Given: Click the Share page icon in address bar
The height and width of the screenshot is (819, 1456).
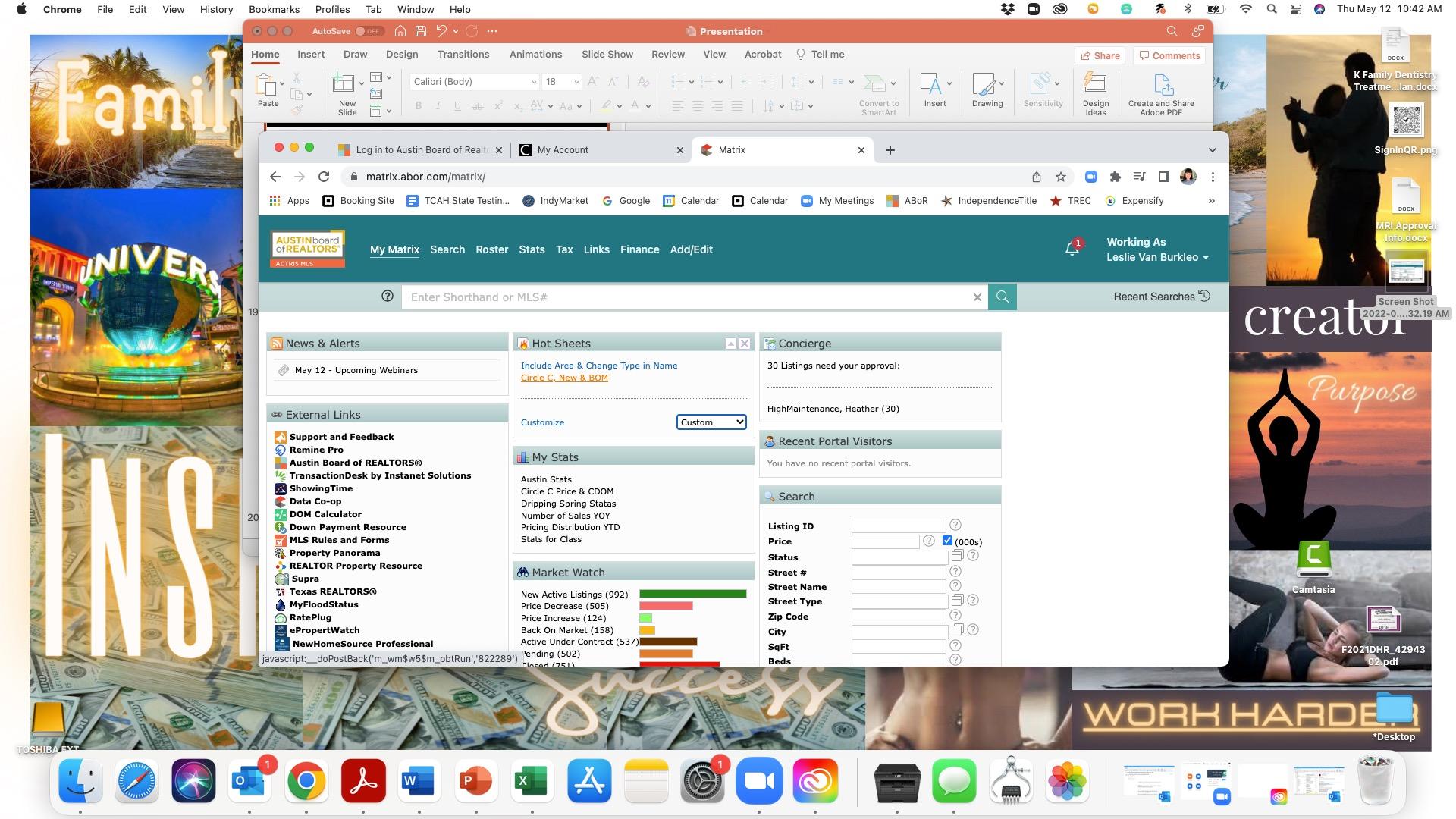Looking at the screenshot, I should 1036,177.
